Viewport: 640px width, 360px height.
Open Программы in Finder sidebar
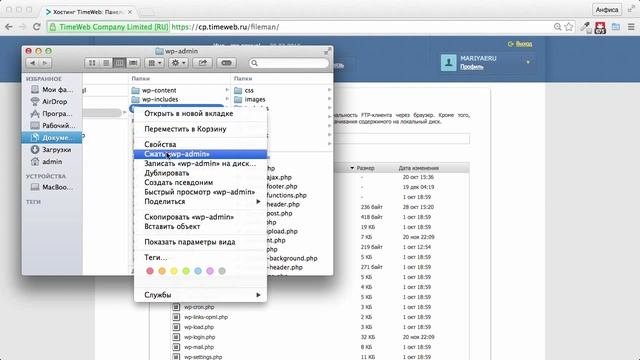[x=51, y=113]
